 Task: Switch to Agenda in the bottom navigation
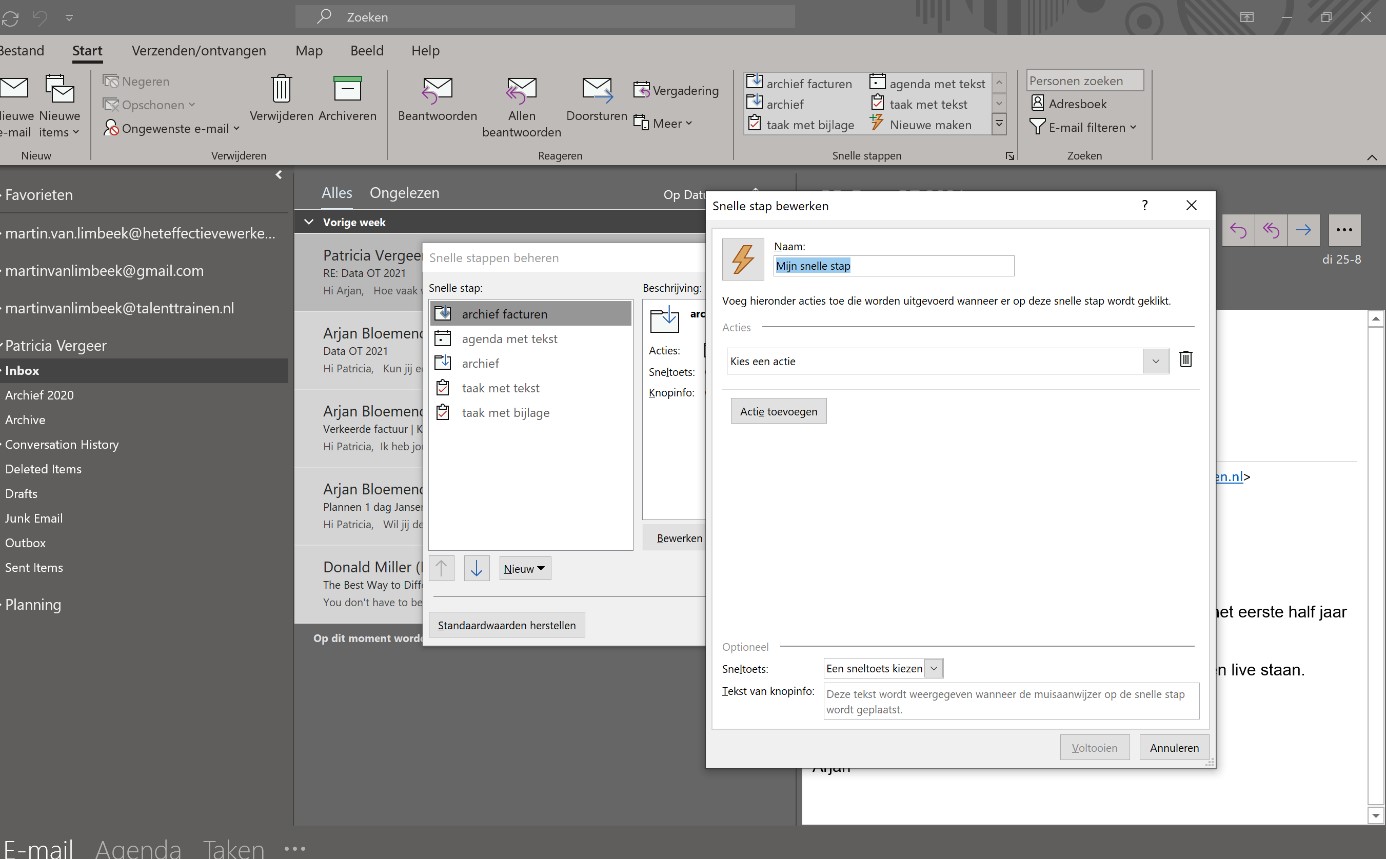(138, 848)
